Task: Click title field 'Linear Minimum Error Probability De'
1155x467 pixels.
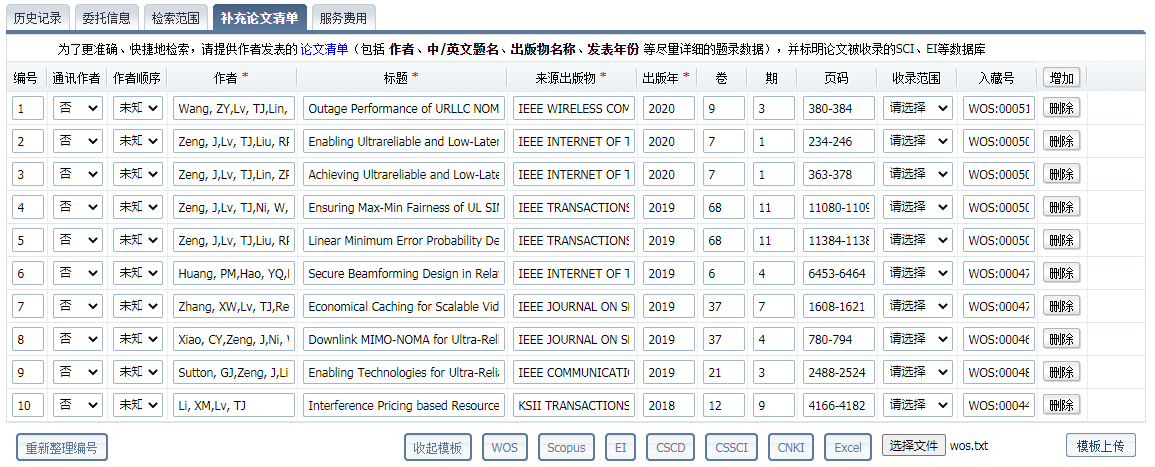Action: coord(404,240)
